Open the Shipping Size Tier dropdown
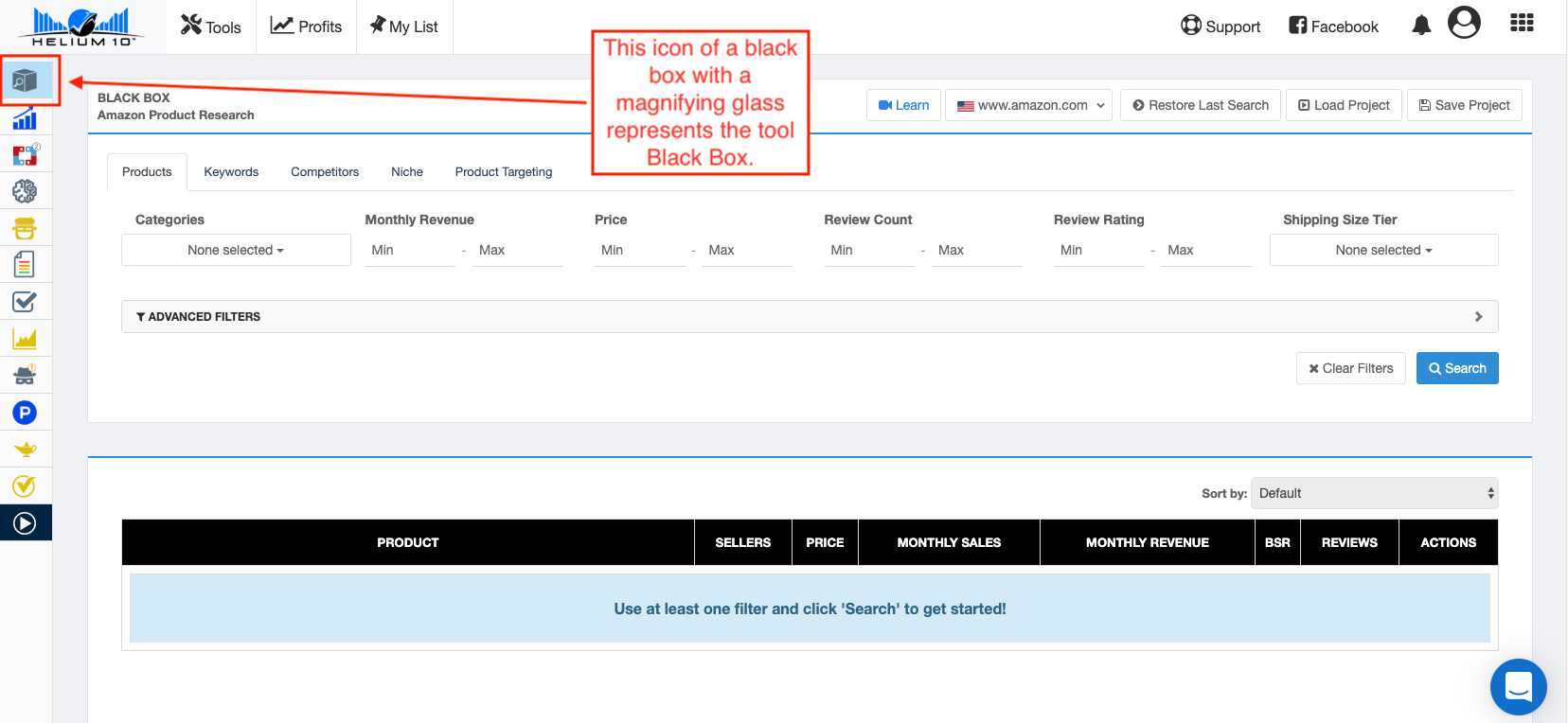This screenshot has height=723, width=1568. (x=1383, y=250)
